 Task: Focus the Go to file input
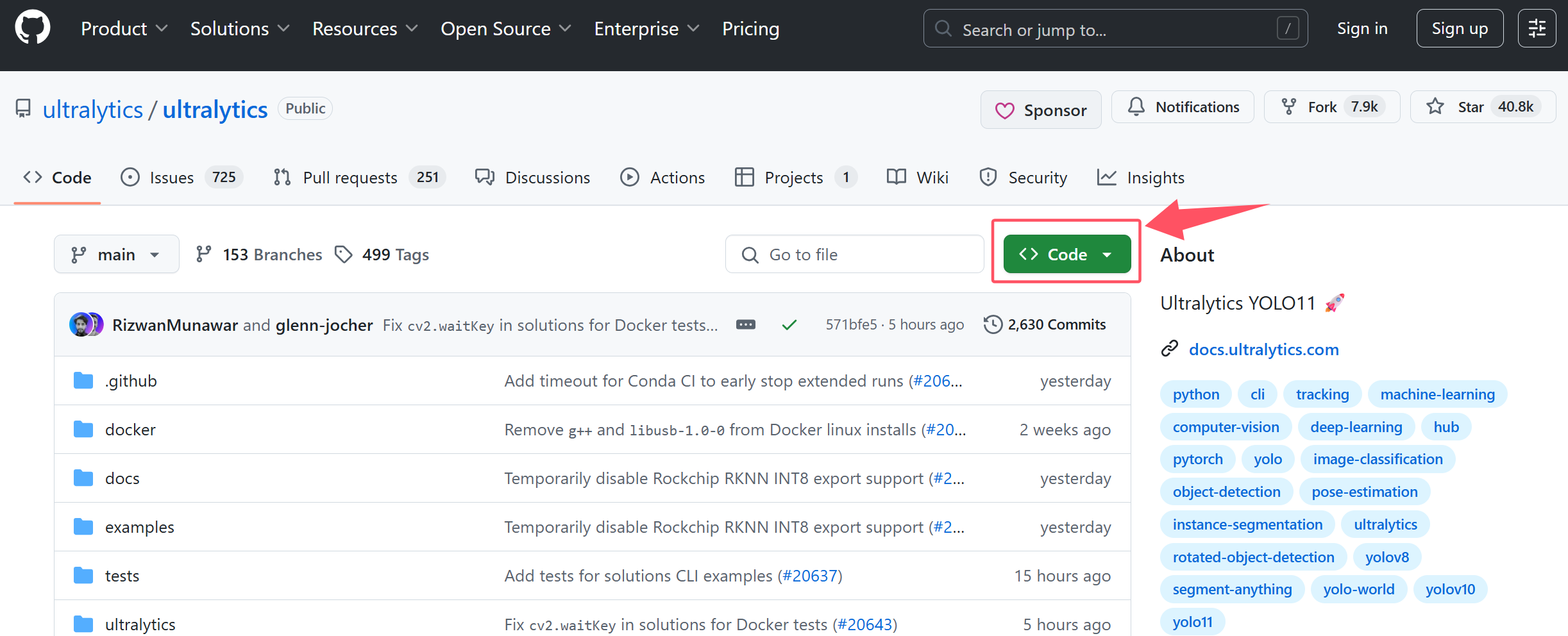click(854, 255)
